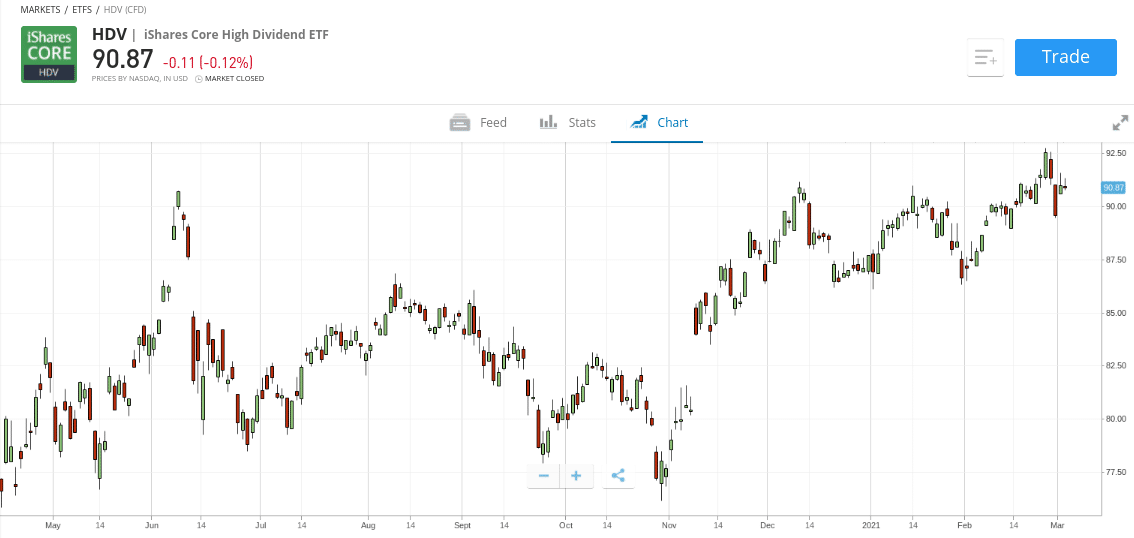Click the MARKET CLOSED status text
Viewport: 1134px width, 538px height.
[x=234, y=78]
